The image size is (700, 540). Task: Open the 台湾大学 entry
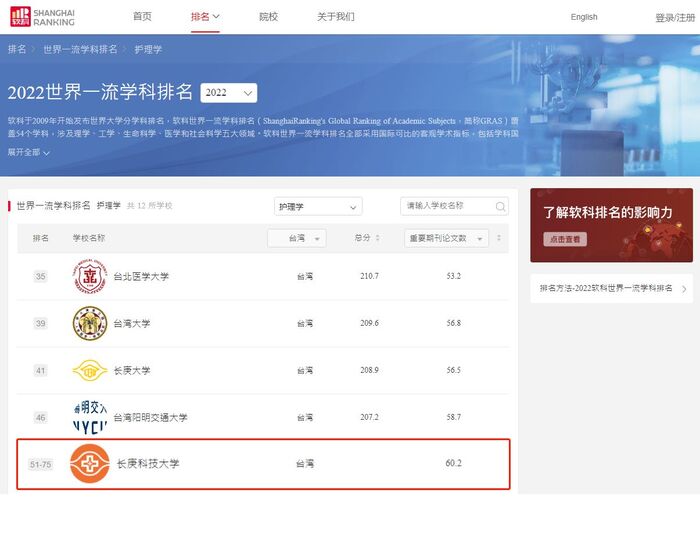pyautogui.click(x=132, y=324)
